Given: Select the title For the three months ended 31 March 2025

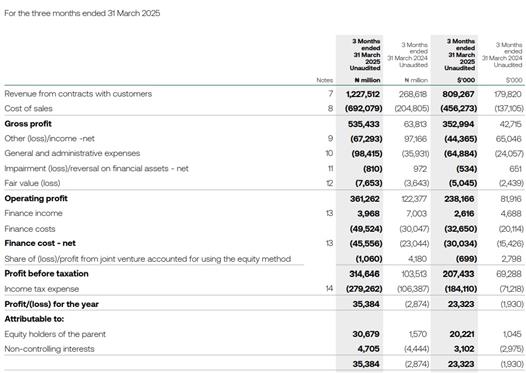Looking at the screenshot, I should [x=82, y=13].
